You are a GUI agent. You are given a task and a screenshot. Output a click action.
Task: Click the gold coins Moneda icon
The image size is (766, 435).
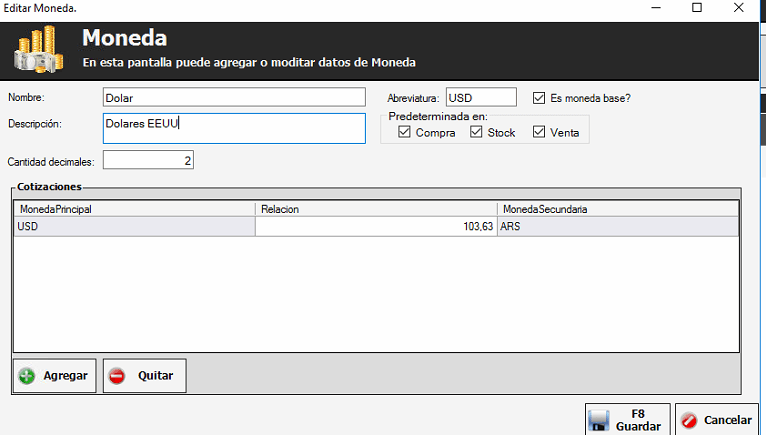[x=39, y=48]
